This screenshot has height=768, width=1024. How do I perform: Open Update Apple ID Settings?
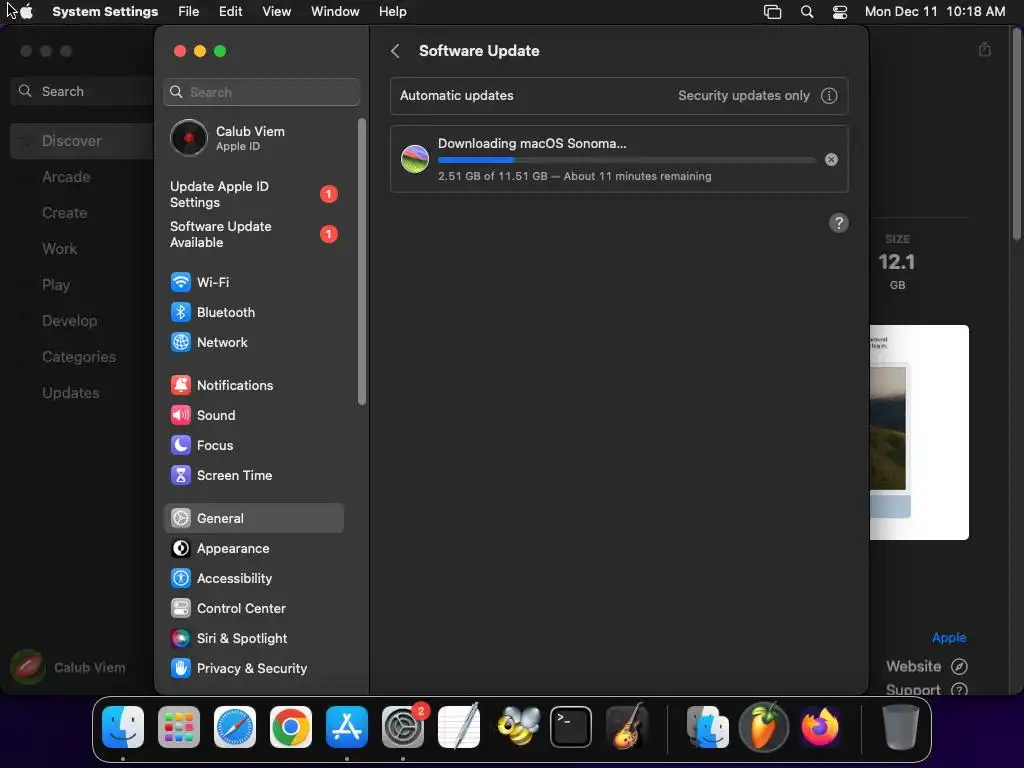click(253, 195)
